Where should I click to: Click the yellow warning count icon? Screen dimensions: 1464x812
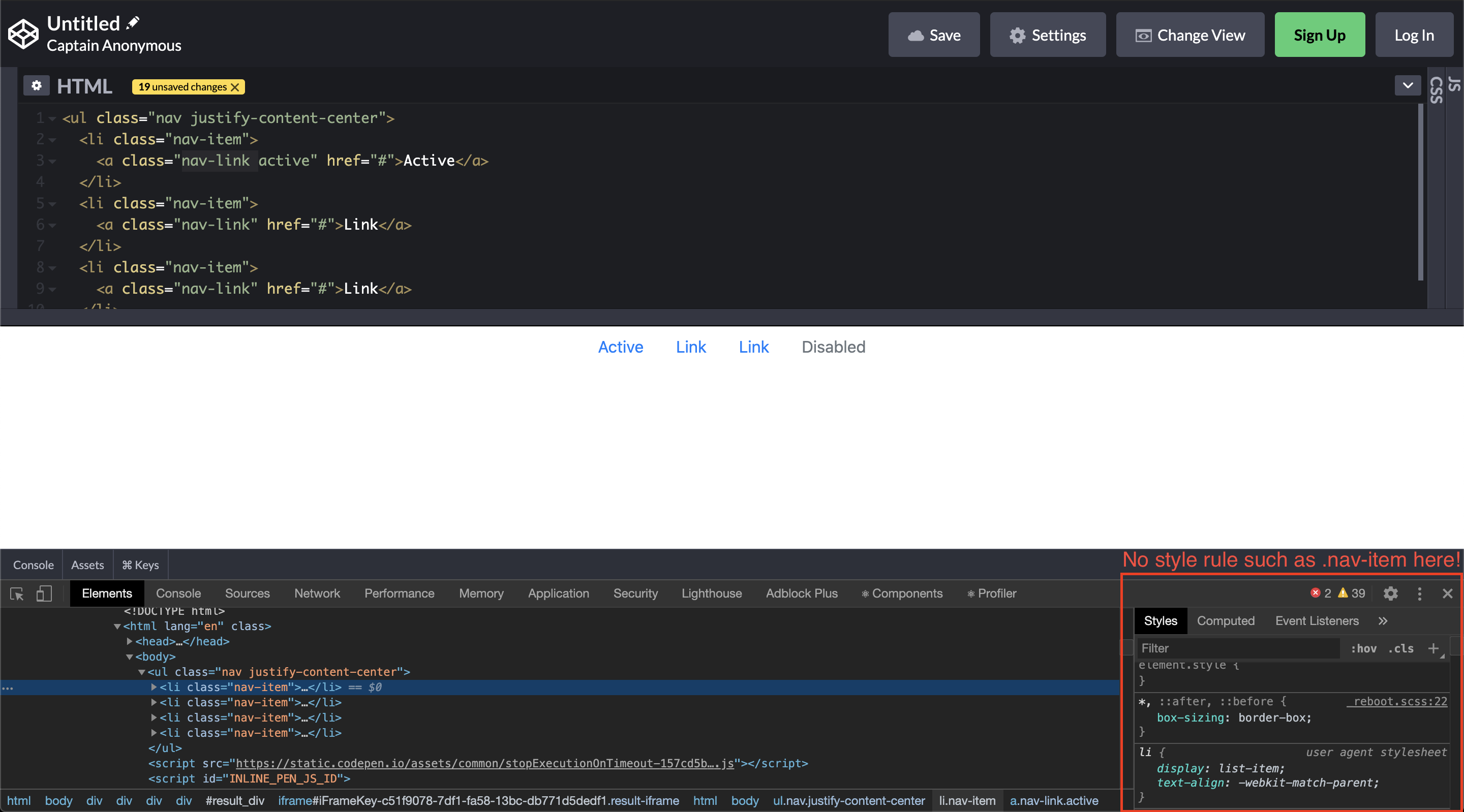point(1343,593)
